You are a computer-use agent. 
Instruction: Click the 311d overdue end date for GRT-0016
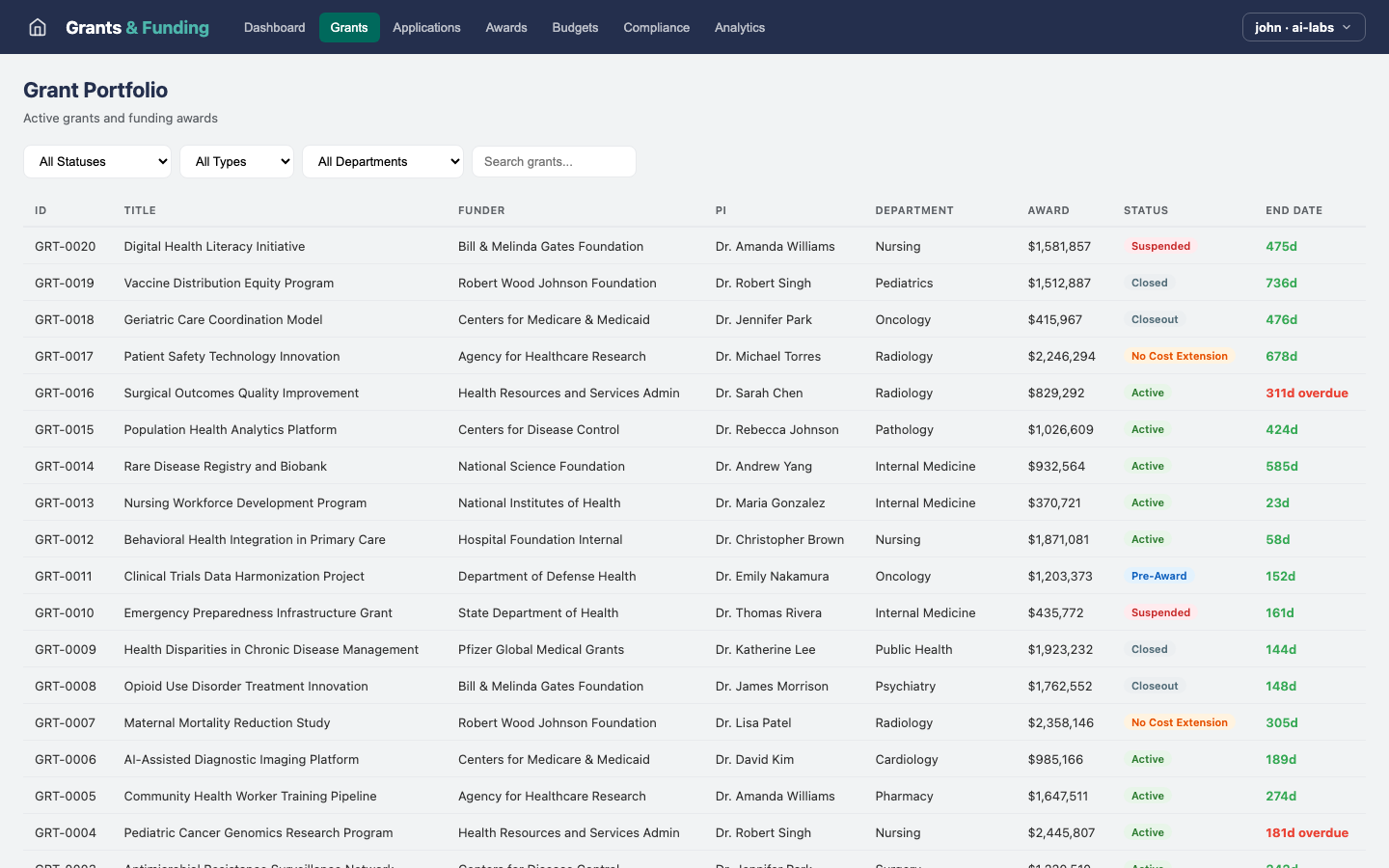1307,393
